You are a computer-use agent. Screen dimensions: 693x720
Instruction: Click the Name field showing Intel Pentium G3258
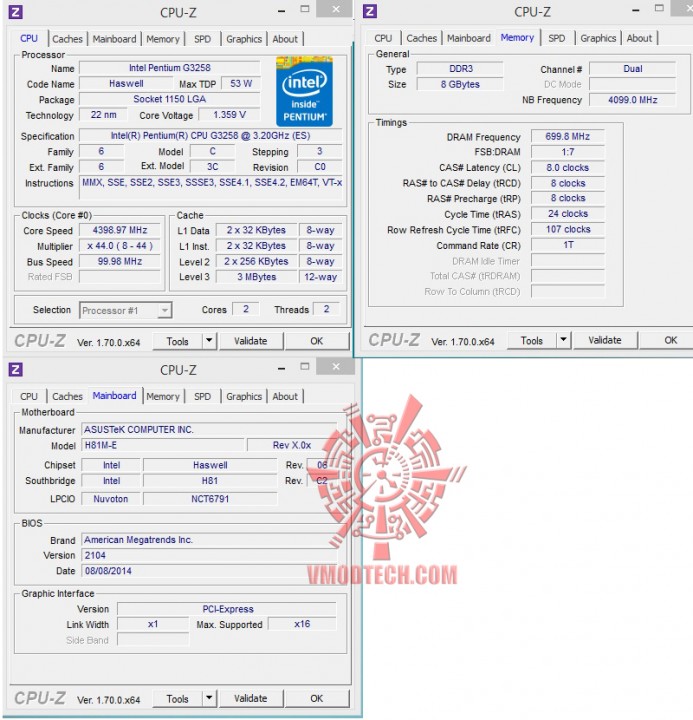[x=169, y=68]
